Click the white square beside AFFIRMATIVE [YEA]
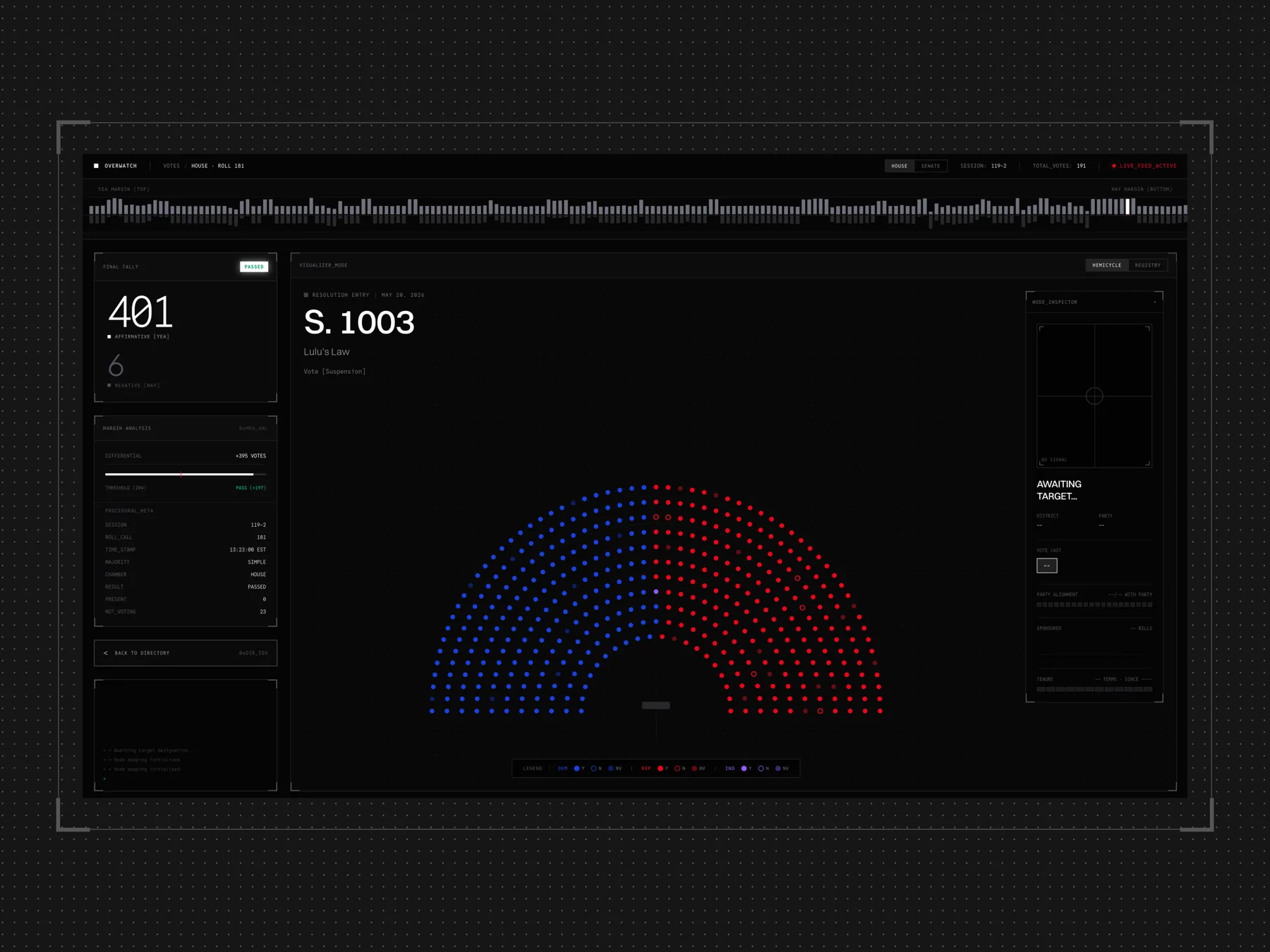This screenshot has height=952, width=1270. pos(109,336)
